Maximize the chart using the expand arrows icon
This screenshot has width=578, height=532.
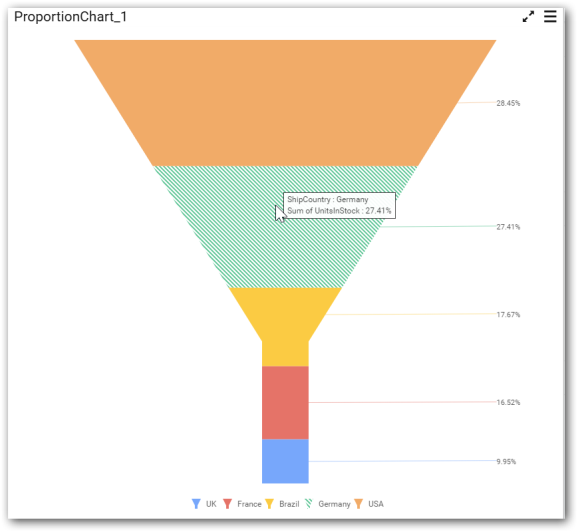(528, 17)
